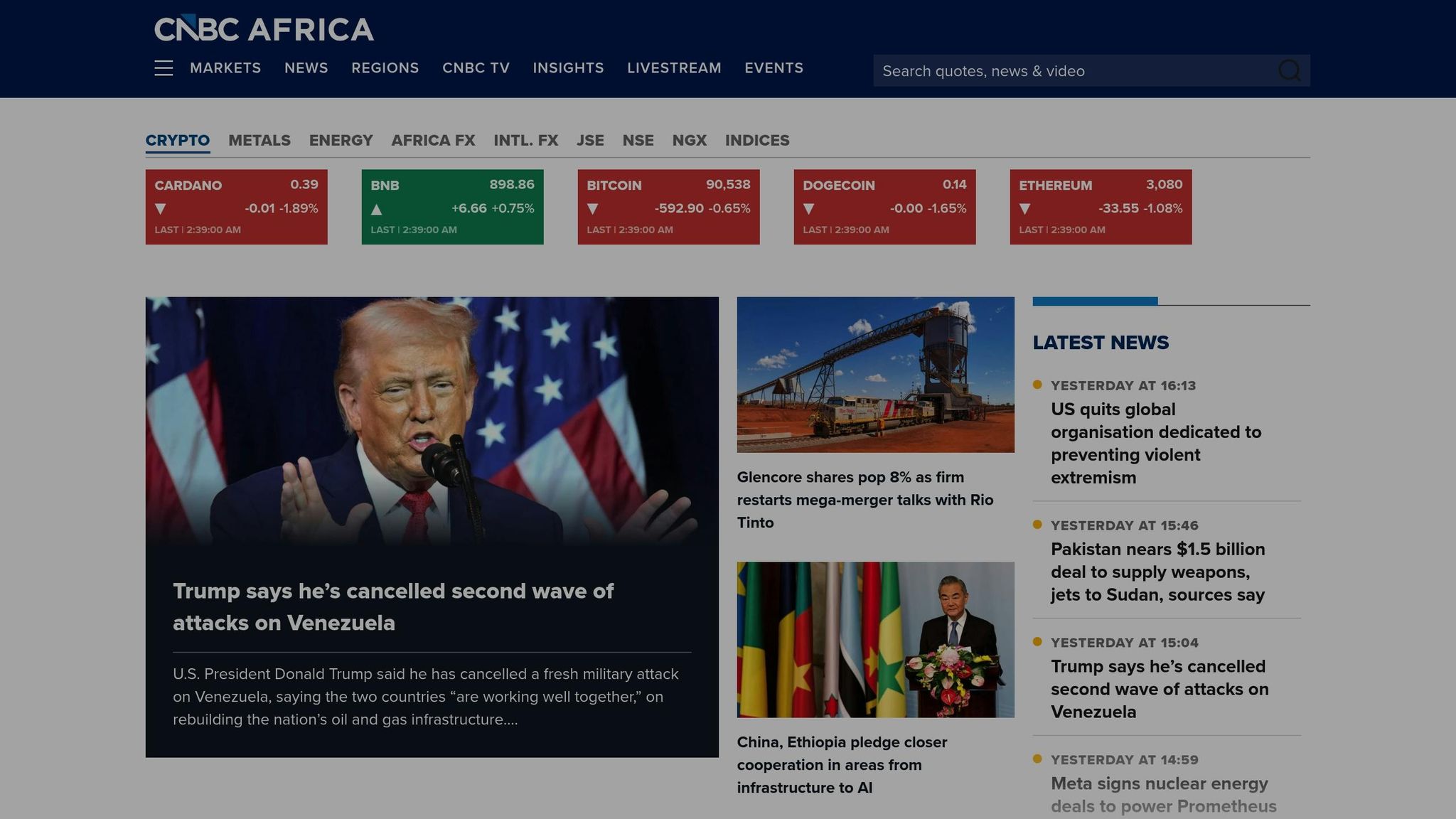Select the AFRICA FX tab
This screenshot has width=1456, height=819.
click(433, 140)
